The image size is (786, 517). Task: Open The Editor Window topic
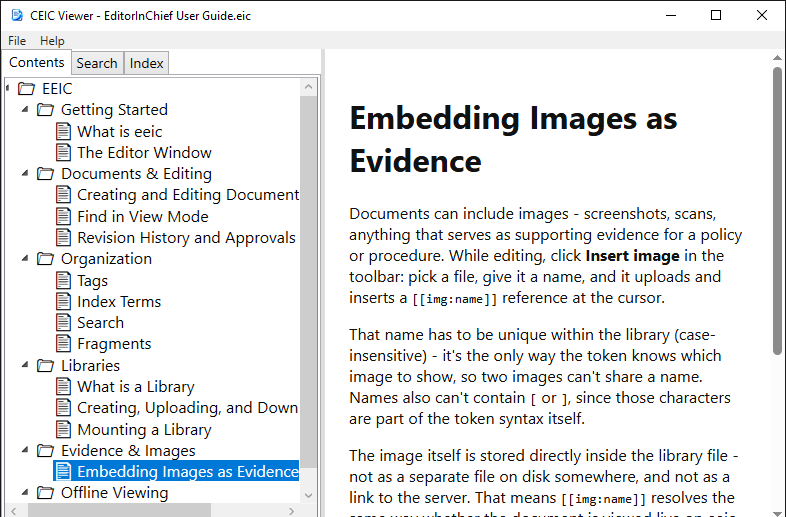[144, 152]
